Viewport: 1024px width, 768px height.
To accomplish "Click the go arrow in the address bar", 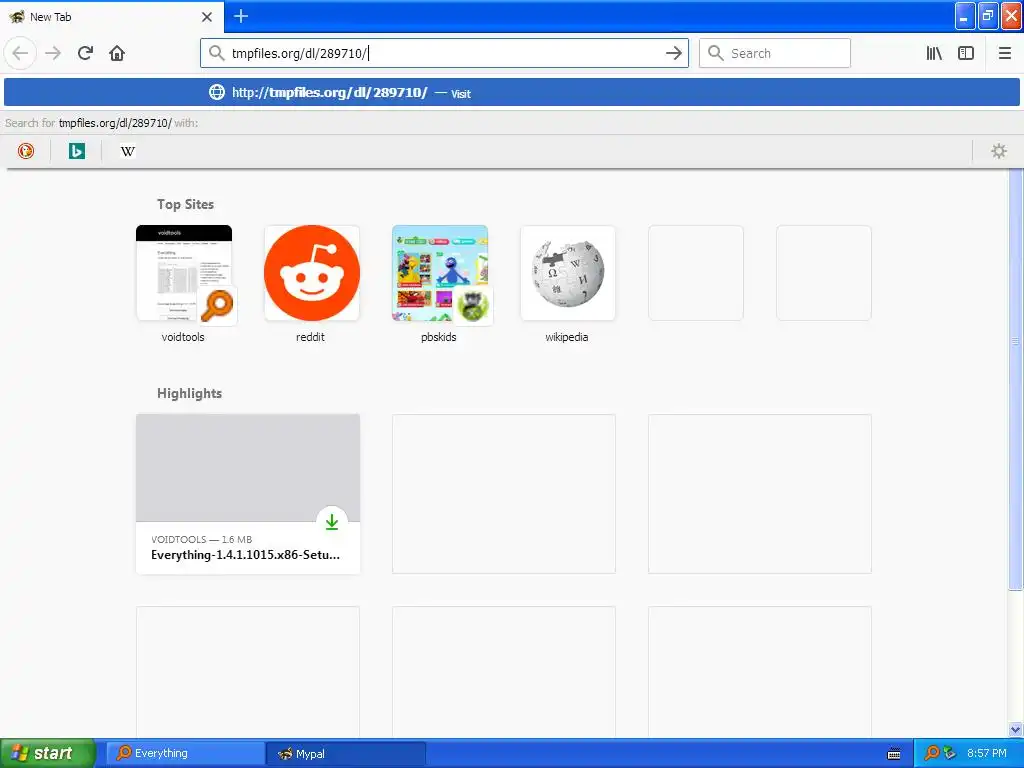I will click(x=673, y=53).
